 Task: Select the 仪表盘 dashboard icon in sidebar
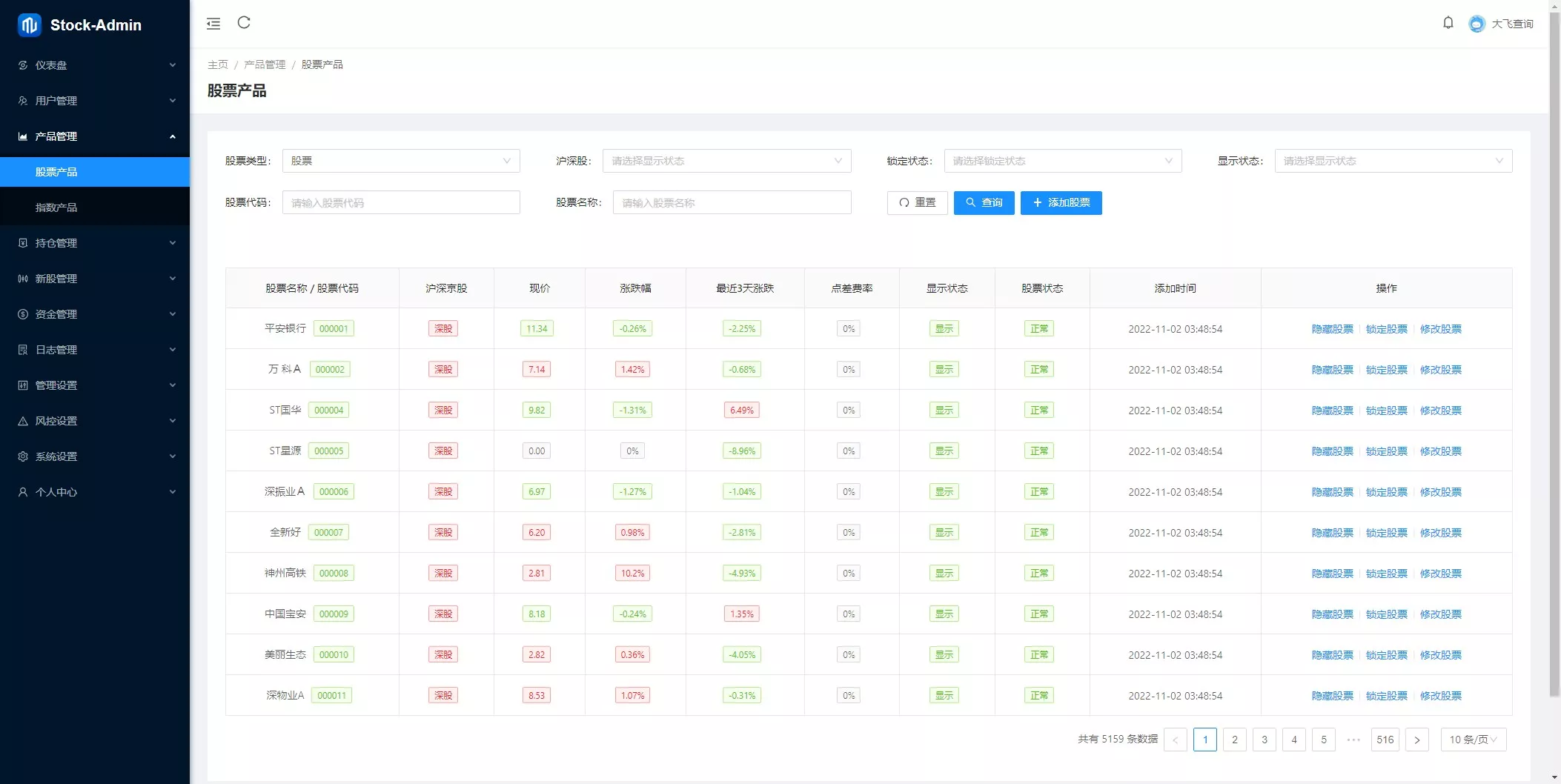pos(22,65)
